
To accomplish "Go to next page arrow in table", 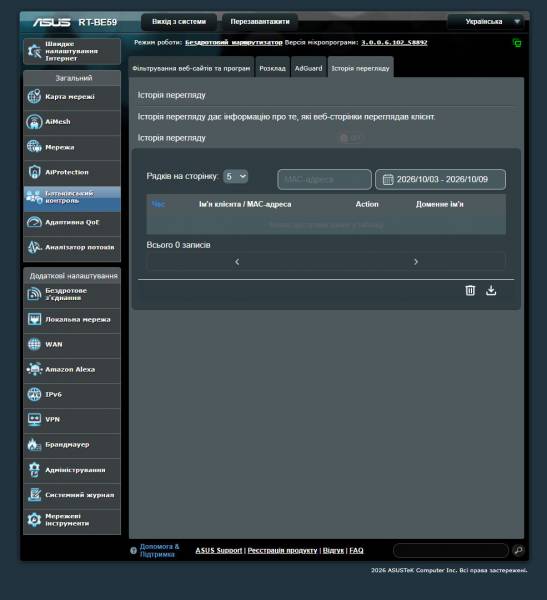I will [x=416, y=262].
